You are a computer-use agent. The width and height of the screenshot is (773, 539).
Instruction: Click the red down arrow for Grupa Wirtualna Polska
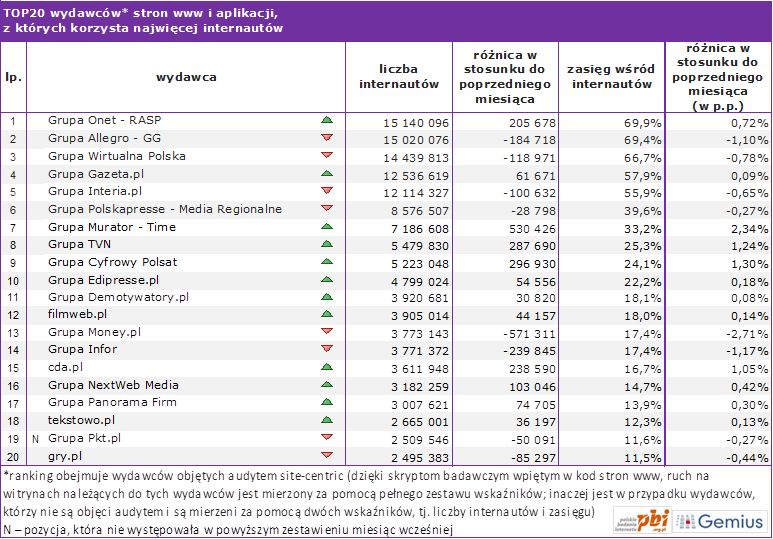pyautogui.click(x=327, y=155)
